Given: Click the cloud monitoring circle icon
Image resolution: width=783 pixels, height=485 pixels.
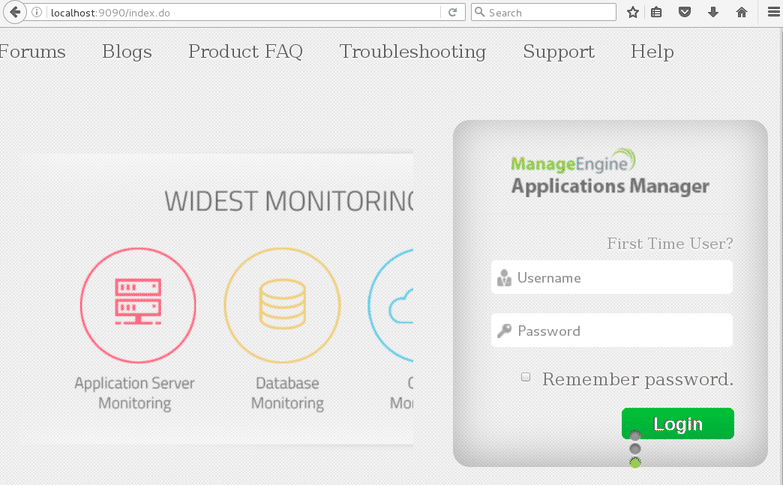Looking at the screenshot, I should [x=391, y=305].
